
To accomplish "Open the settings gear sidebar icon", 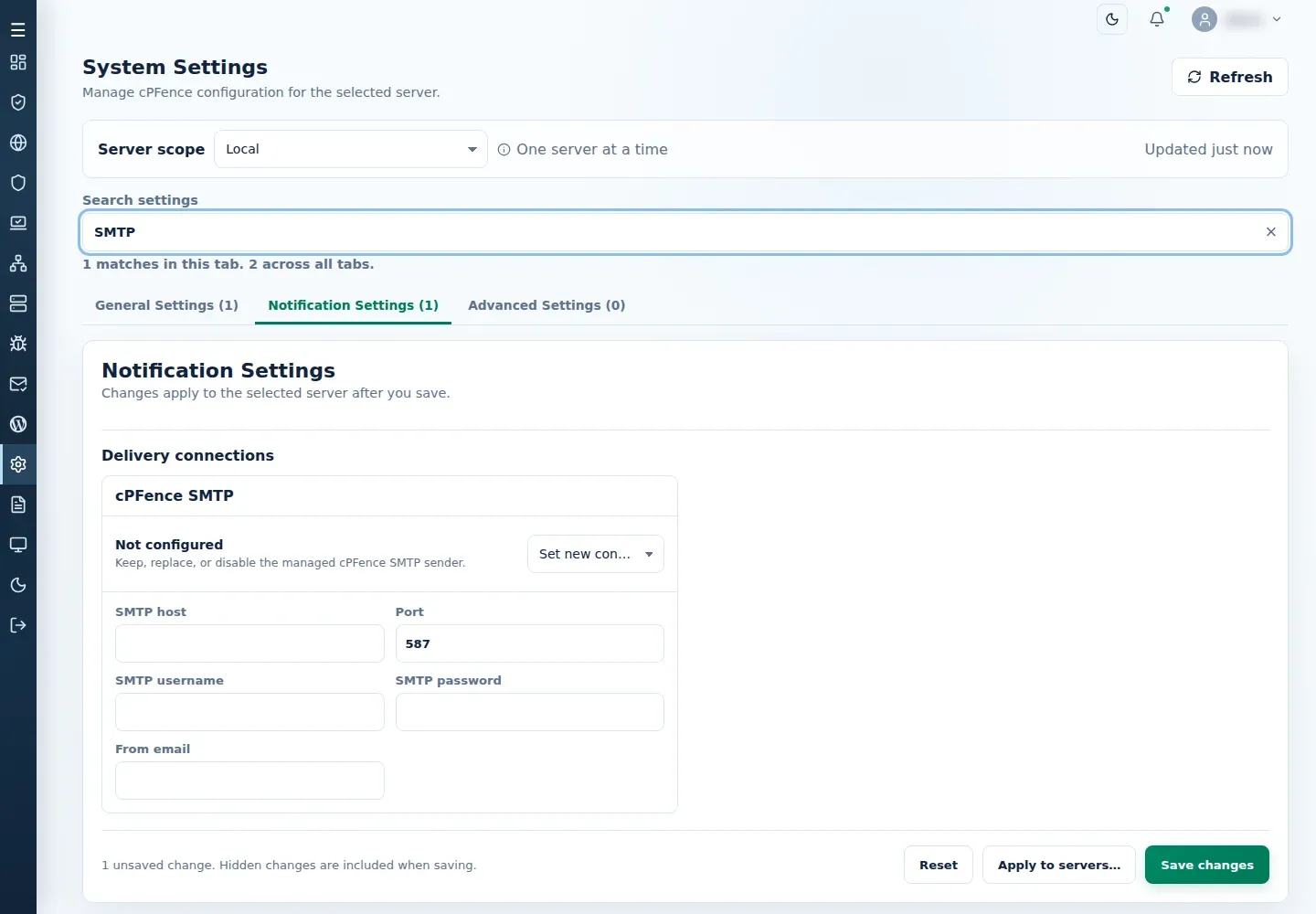I will [18, 464].
